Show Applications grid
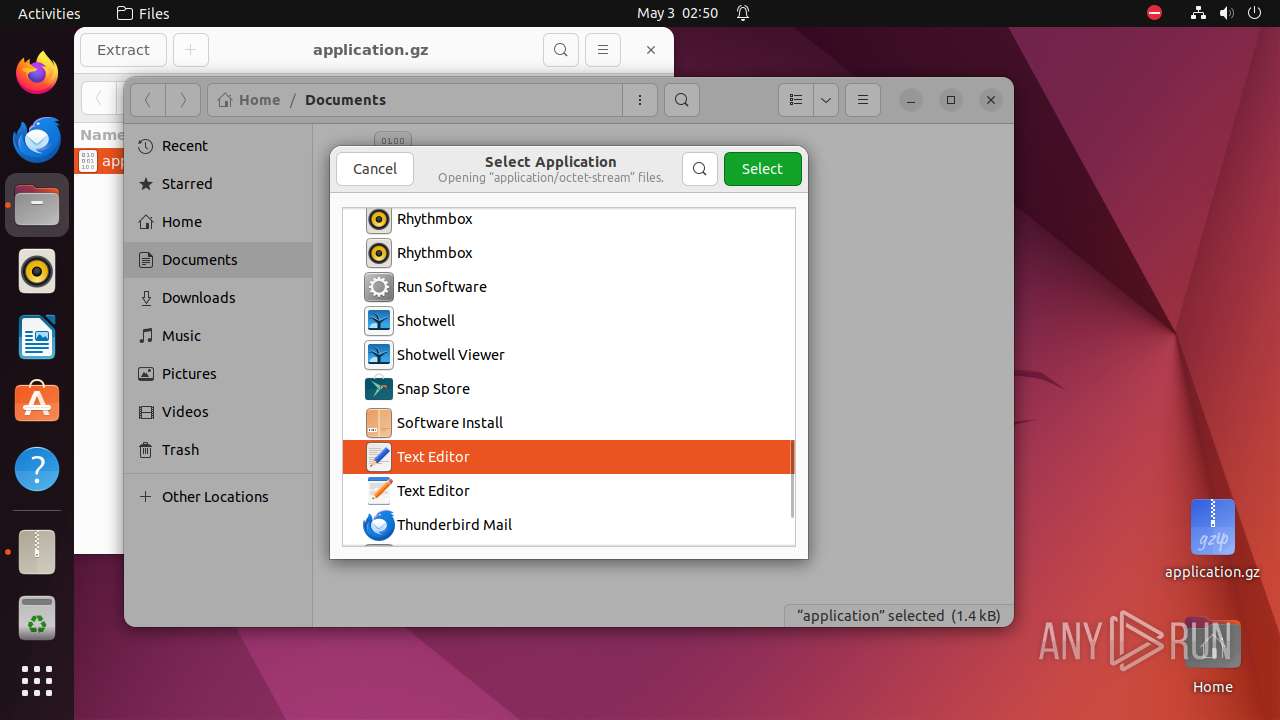 coord(37,681)
